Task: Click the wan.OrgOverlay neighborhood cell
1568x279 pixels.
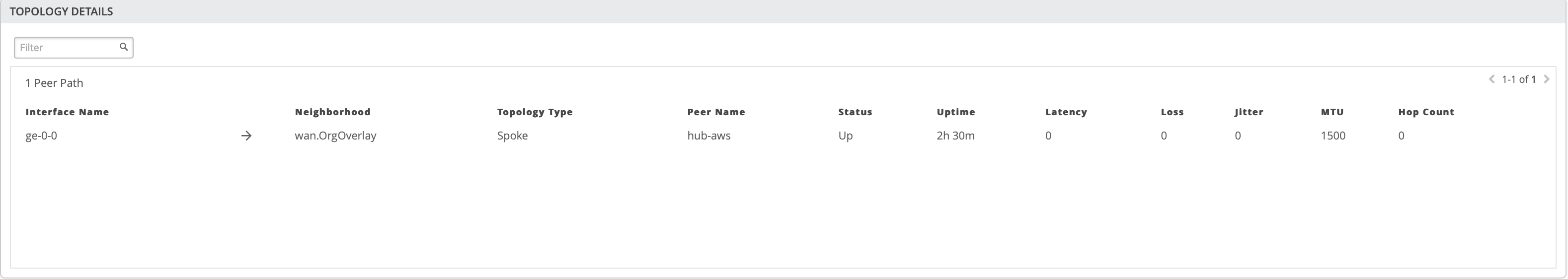Action: point(335,136)
